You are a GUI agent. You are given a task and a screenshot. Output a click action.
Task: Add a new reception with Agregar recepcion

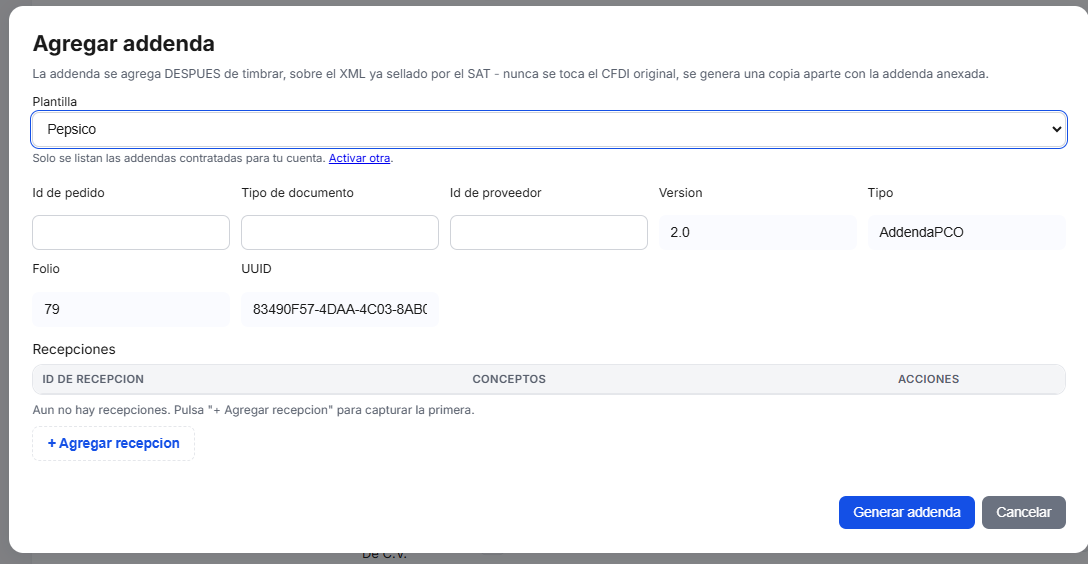(x=114, y=443)
